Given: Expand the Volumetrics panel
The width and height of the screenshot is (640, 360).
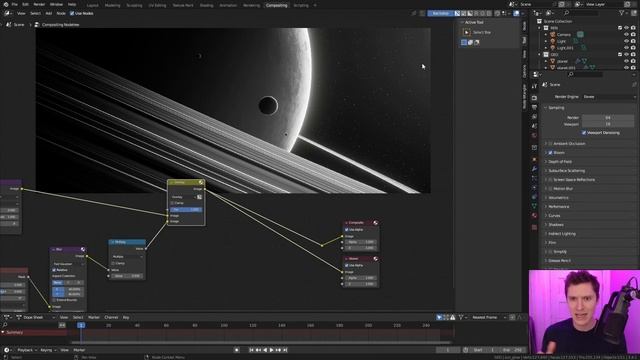Looking at the screenshot, I should pyautogui.click(x=558, y=198).
